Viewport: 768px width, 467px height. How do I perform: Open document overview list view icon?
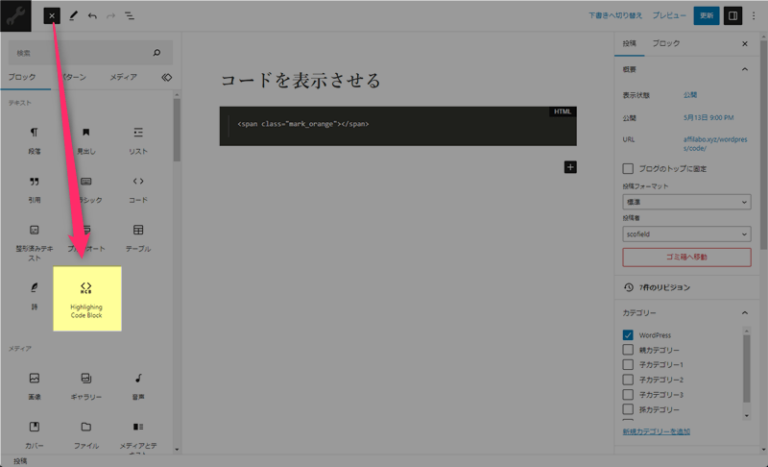pyautogui.click(x=130, y=16)
